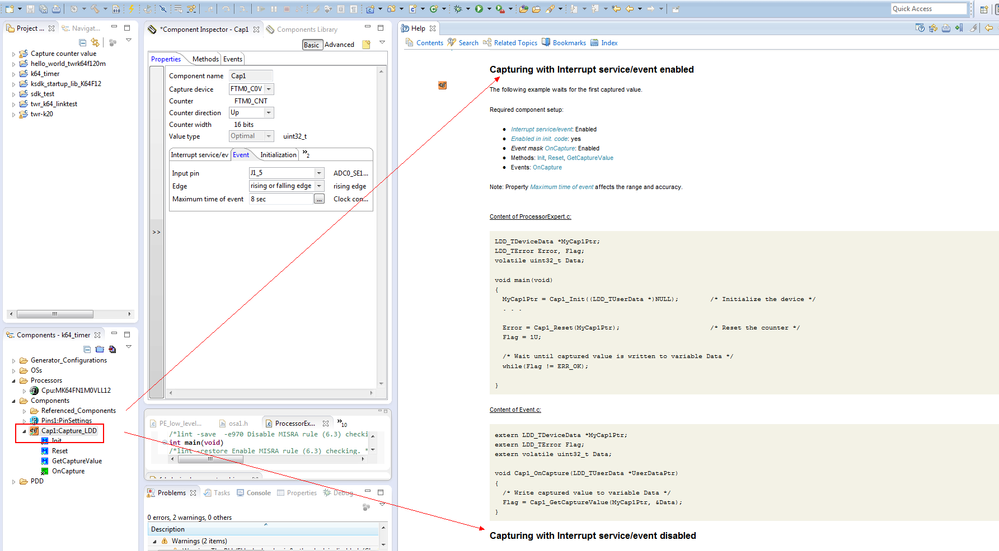The height and width of the screenshot is (551, 999).
Task: Click the Bookmarks book icon in Help
Action: (x=546, y=42)
